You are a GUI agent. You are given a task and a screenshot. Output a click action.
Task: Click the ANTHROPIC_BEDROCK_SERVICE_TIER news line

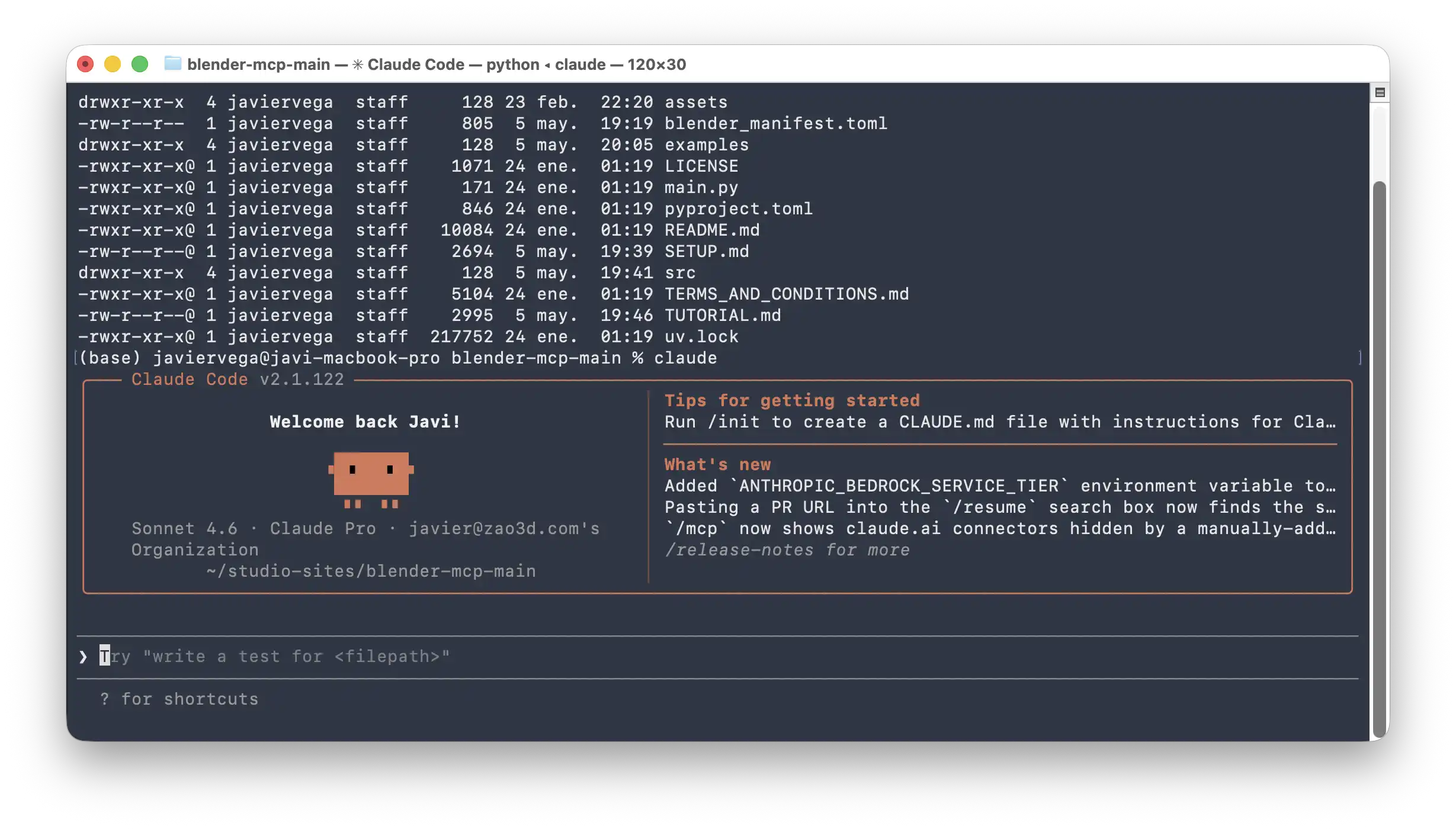coord(1000,486)
